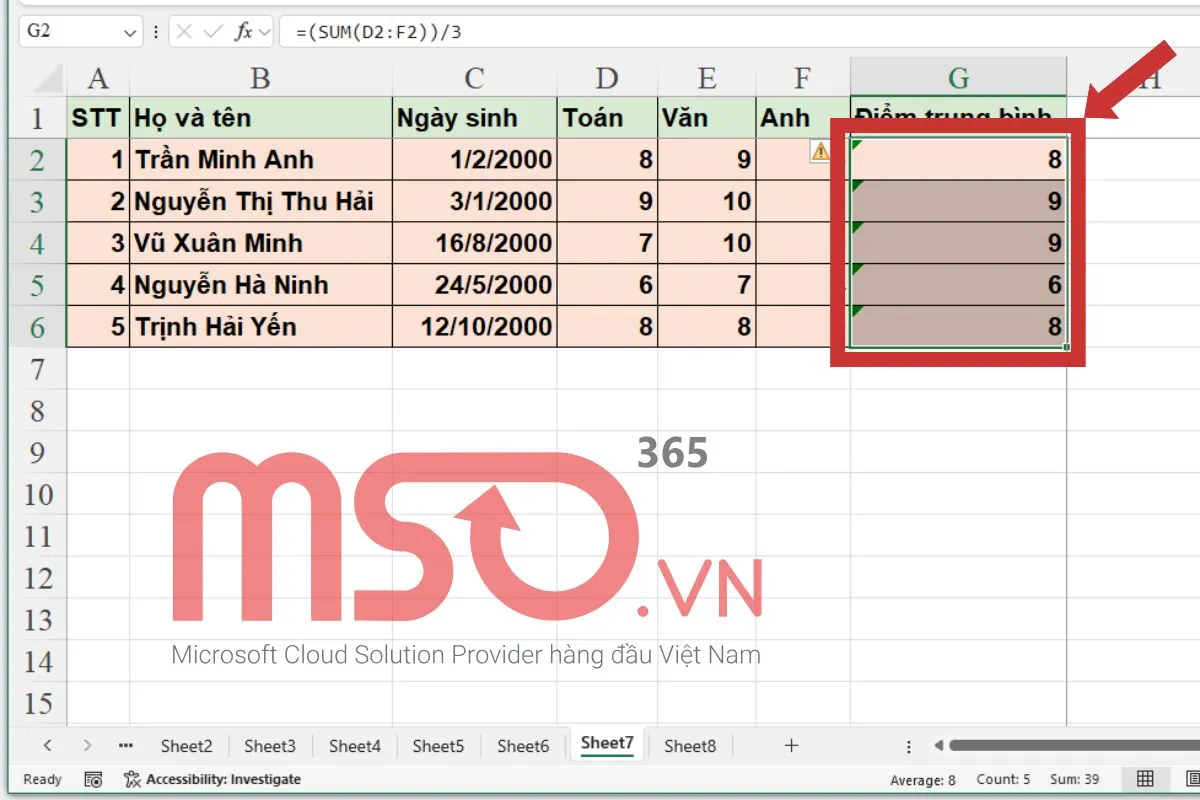Image resolution: width=1200 pixels, height=800 pixels.
Task: Activate the Sheet5 tab
Action: tap(438, 745)
